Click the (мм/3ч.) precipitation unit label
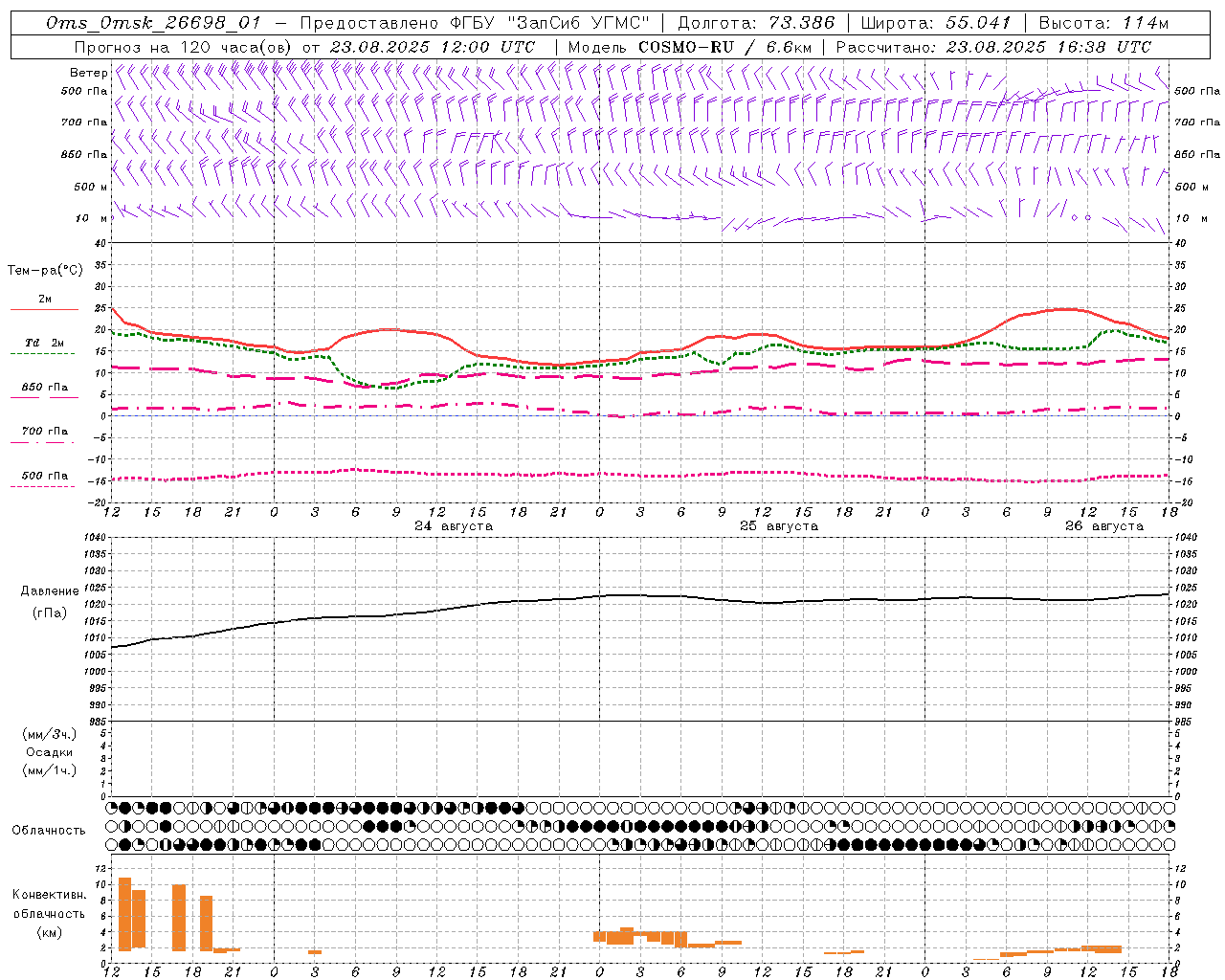This screenshot has height=980, width=1225. tap(50, 735)
